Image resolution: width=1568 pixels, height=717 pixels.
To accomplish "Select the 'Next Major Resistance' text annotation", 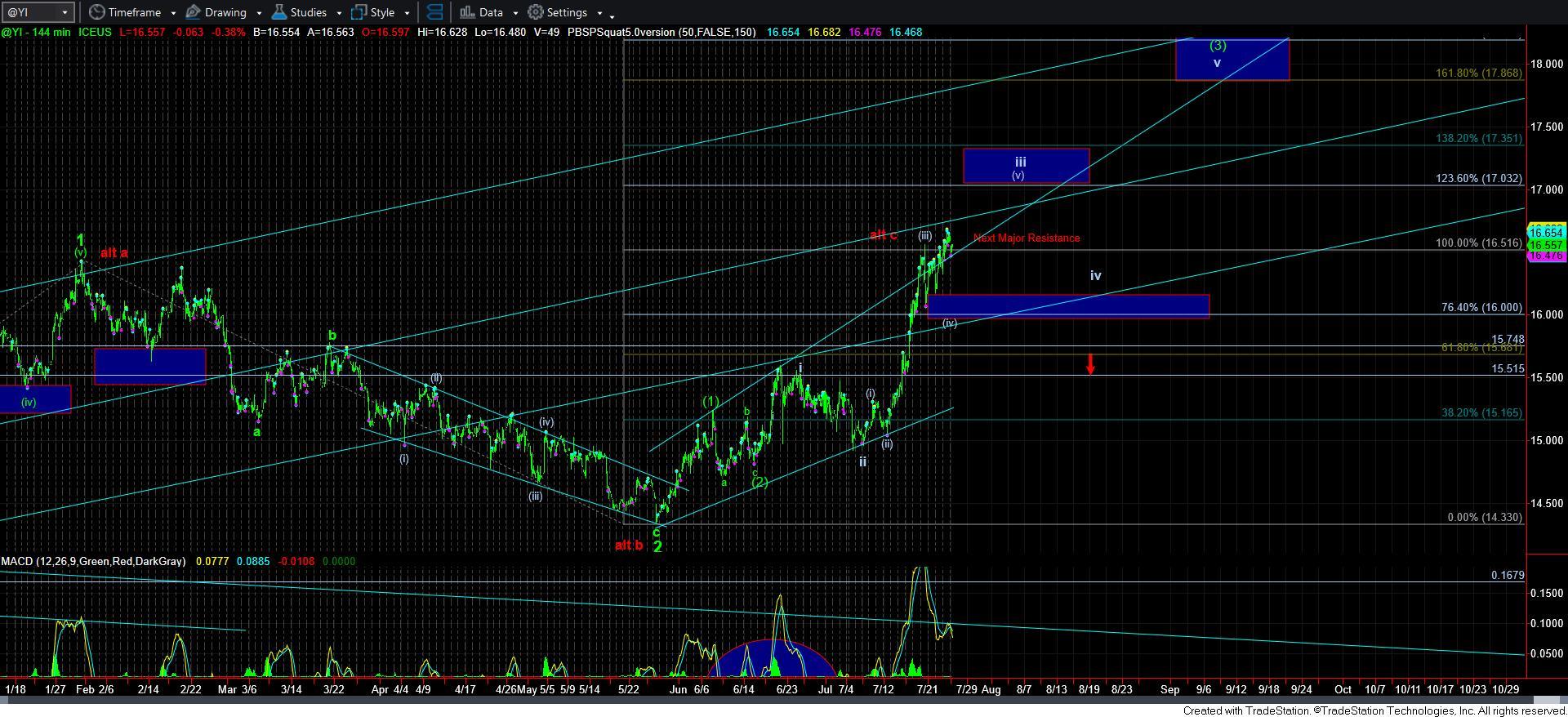I will 1026,238.
